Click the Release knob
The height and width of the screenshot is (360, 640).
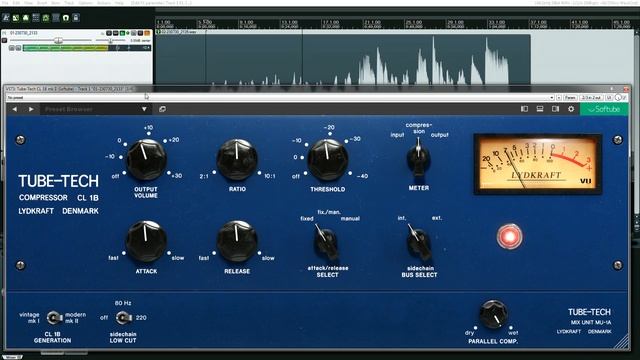pos(237,242)
